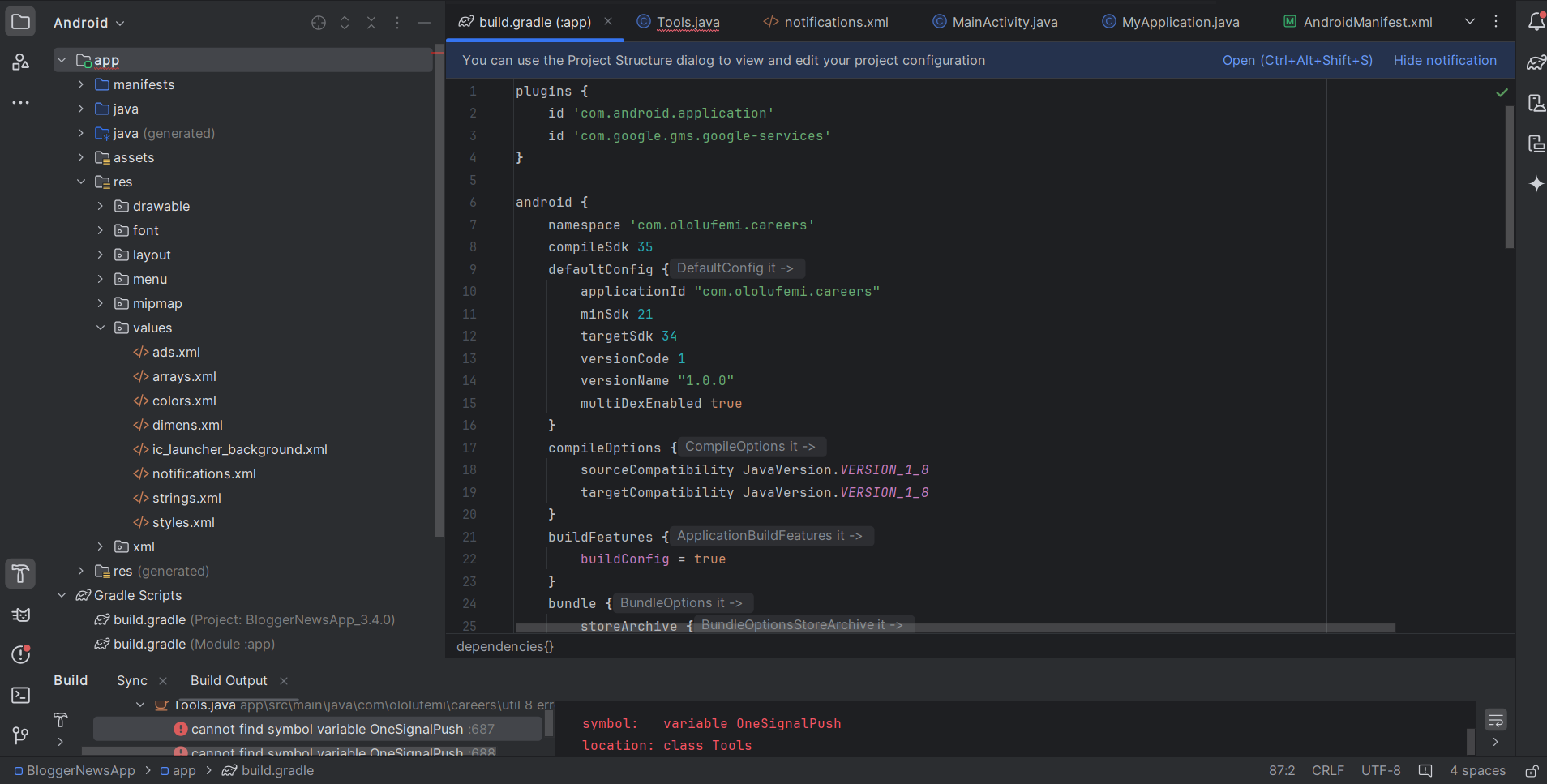Toggle soft-wrap icon in build output
Viewport: 1547px width, 784px height.
tap(1495, 720)
